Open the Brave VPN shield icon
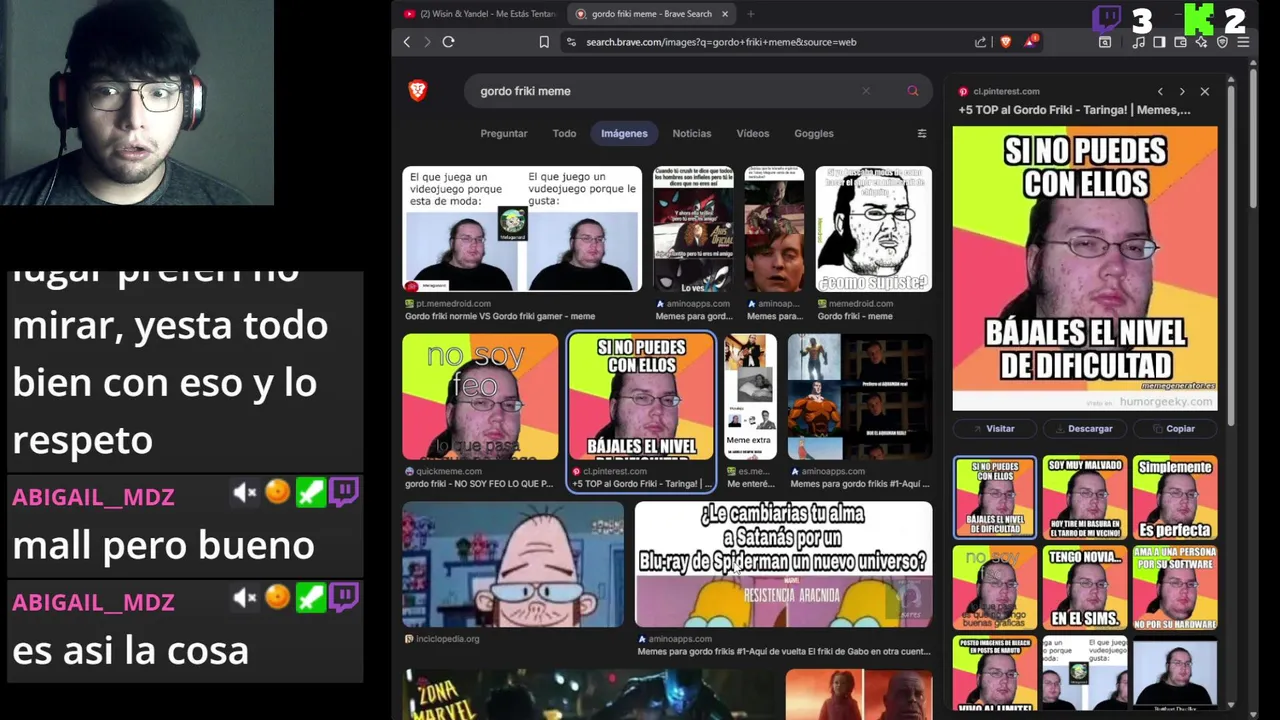This screenshot has width=1280, height=720. click(1222, 42)
